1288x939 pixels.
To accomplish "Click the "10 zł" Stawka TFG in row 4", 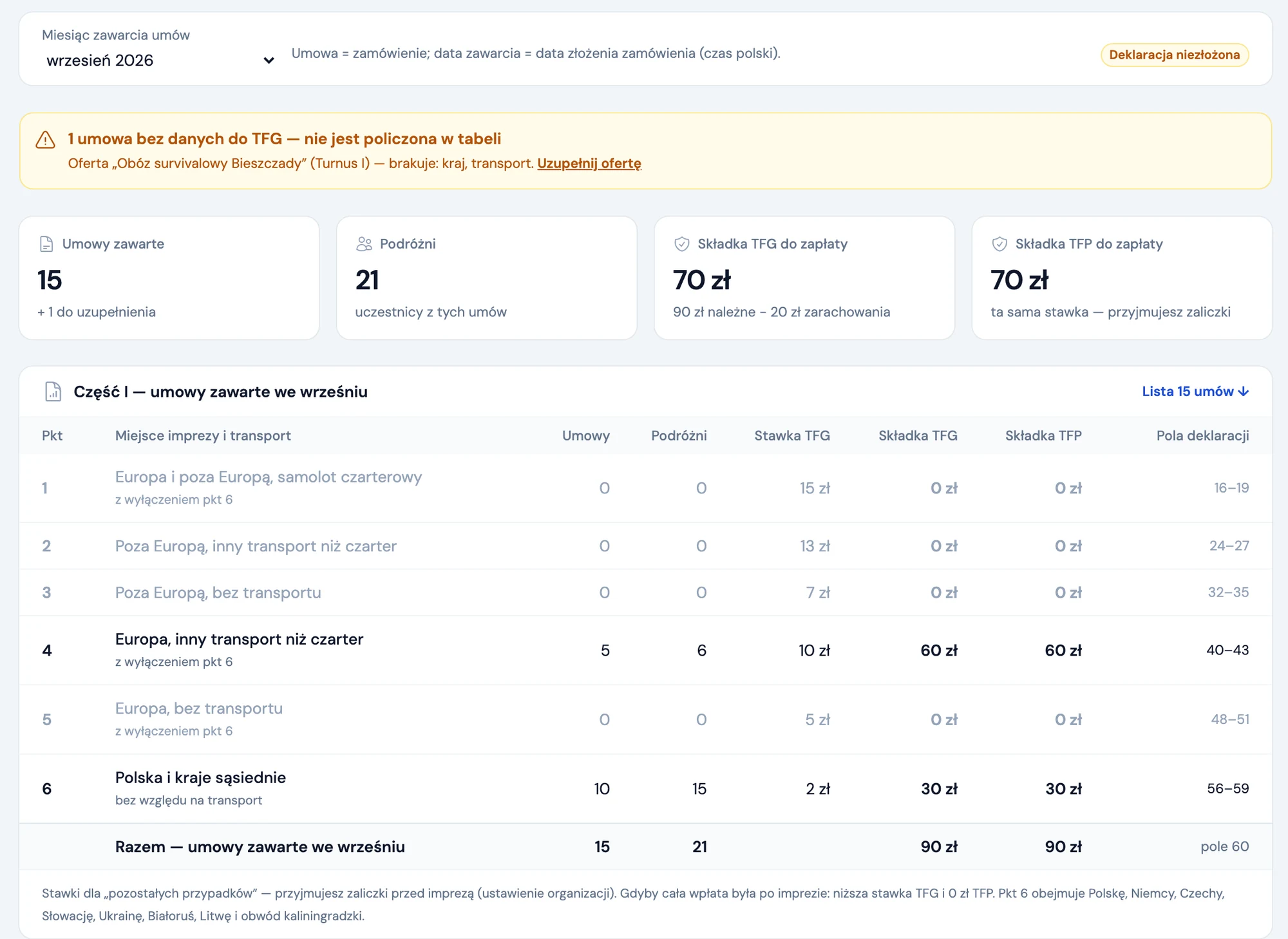I will coord(814,650).
